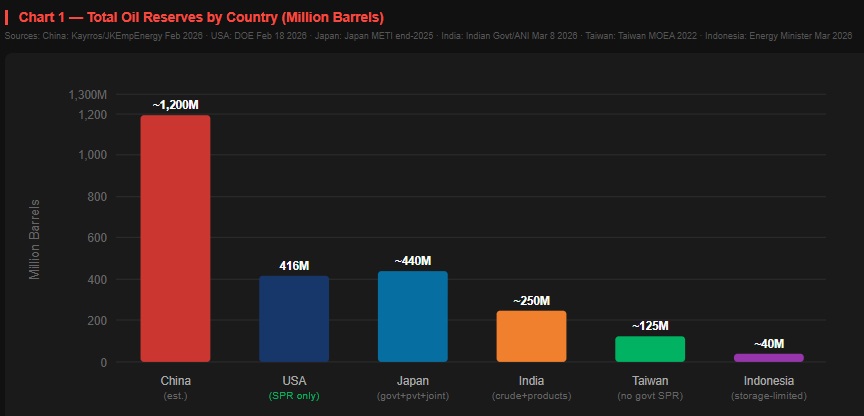Select the ~125M data label

click(x=650, y=326)
